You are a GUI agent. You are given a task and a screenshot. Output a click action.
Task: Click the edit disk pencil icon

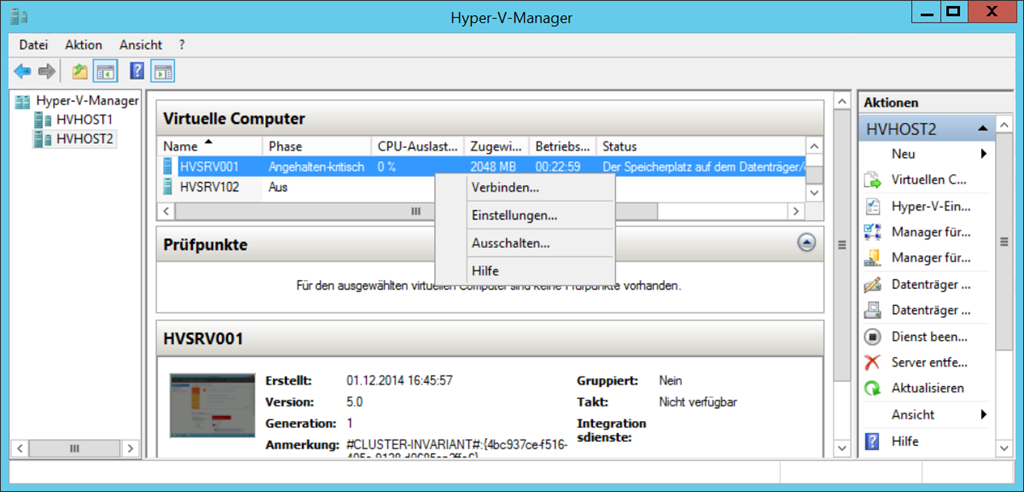pyautogui.click(x=872, y=284)
